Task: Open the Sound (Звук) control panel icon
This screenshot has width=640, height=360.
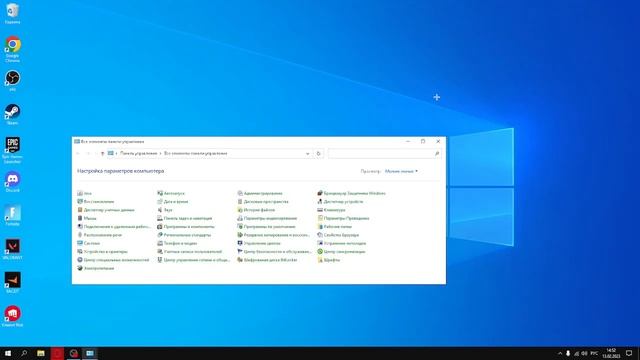Action: [x=160, y=210]
